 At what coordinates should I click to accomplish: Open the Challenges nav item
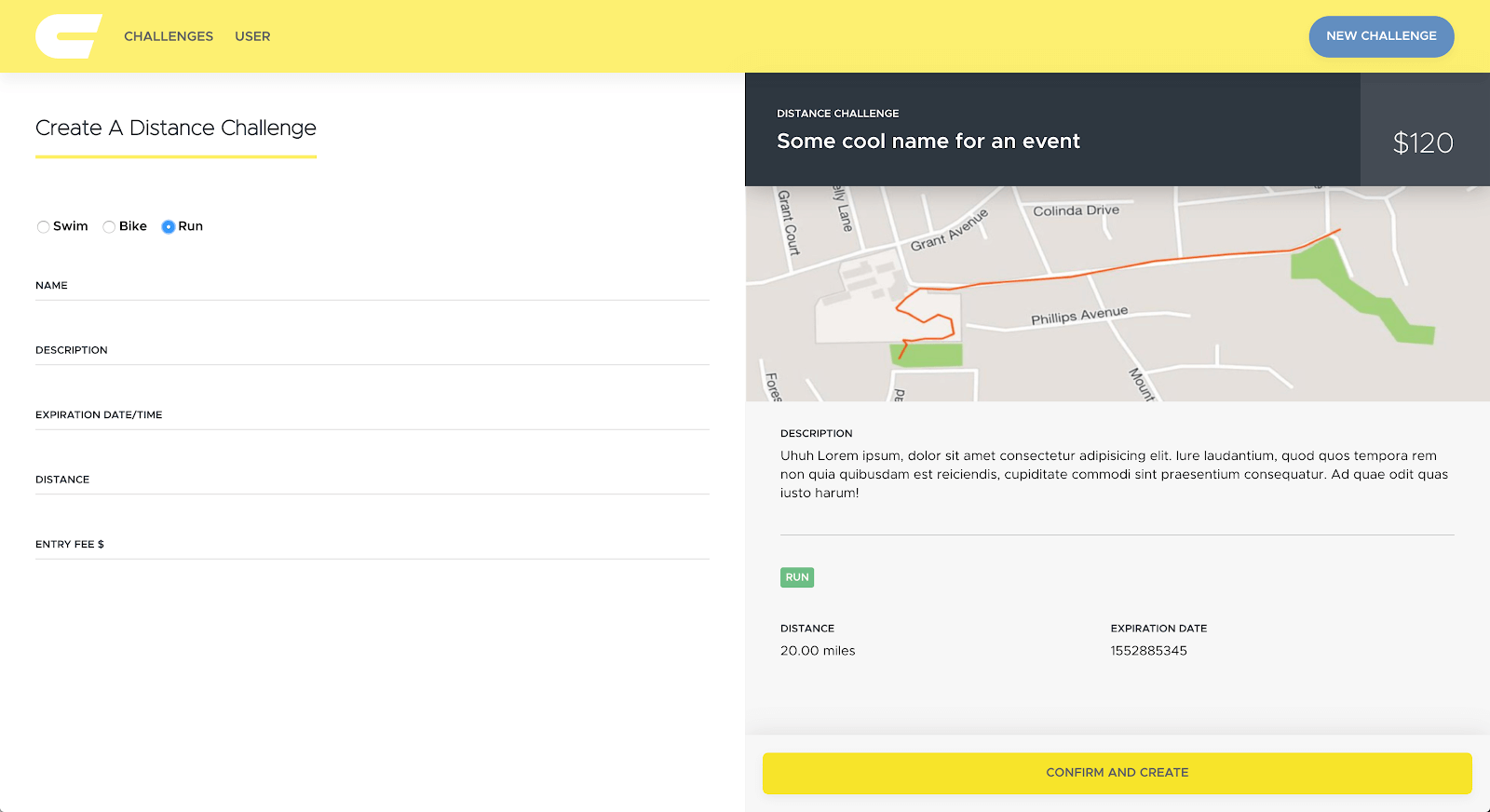[x=169, y=36]
